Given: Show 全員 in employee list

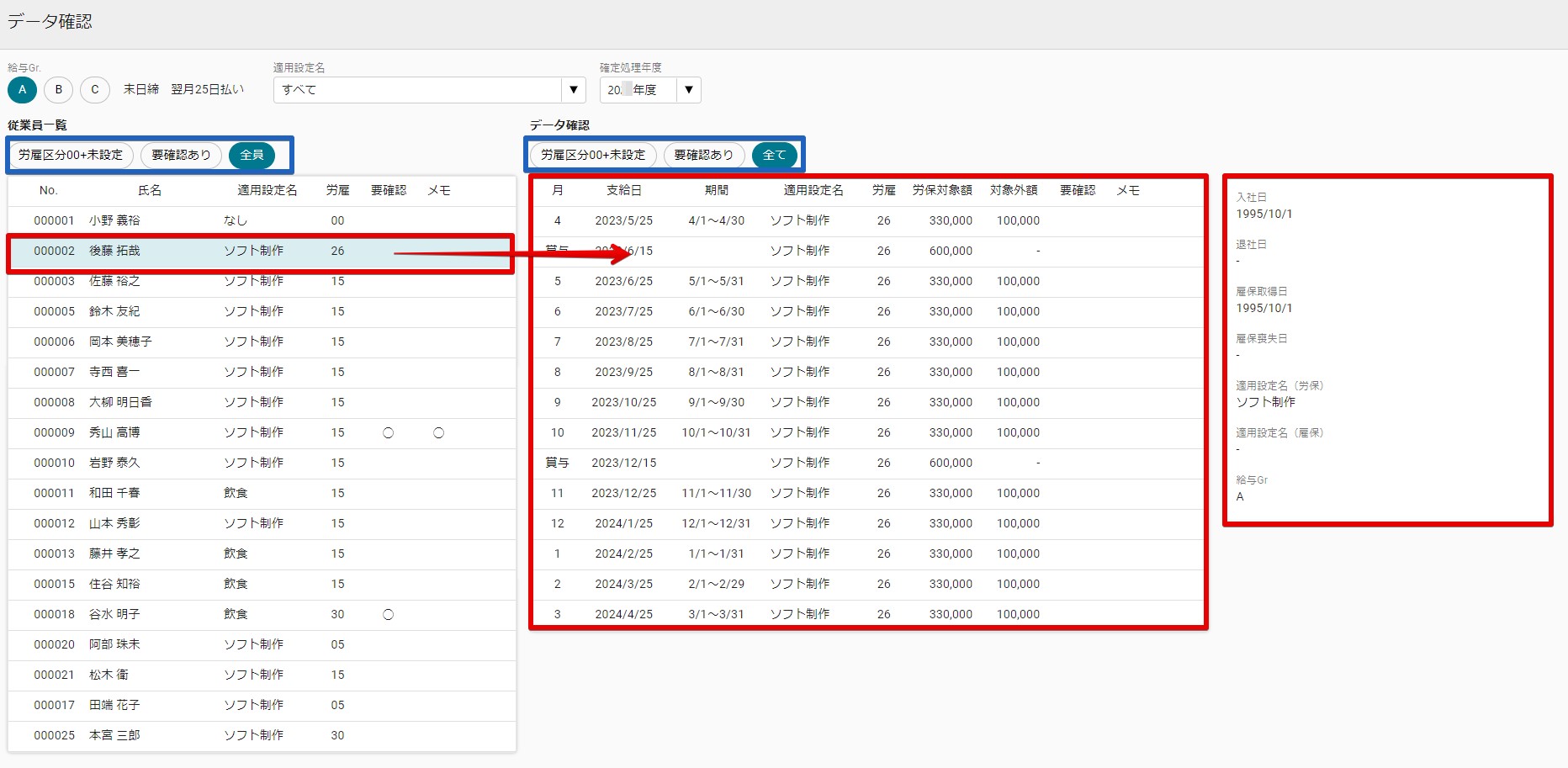Looking at the screenshot, I should pyautogui.click(x=252, y=155).
